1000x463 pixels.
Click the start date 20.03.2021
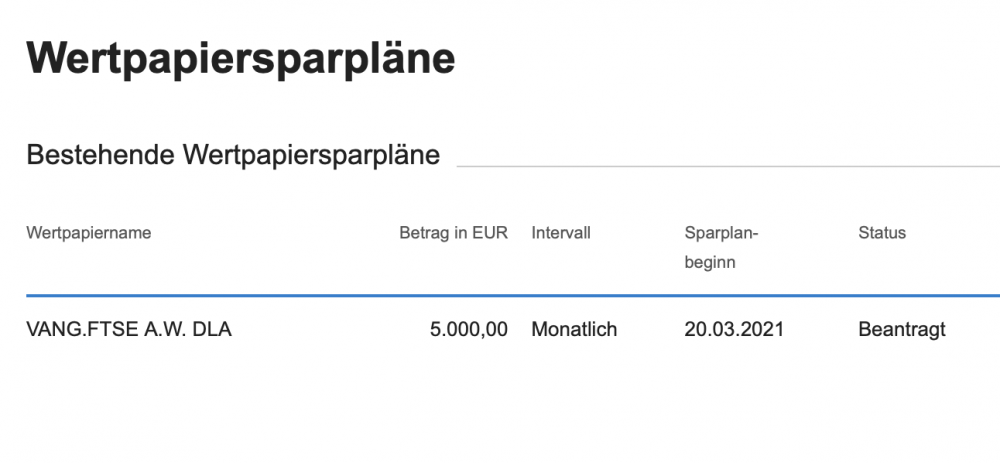point(734,329)
